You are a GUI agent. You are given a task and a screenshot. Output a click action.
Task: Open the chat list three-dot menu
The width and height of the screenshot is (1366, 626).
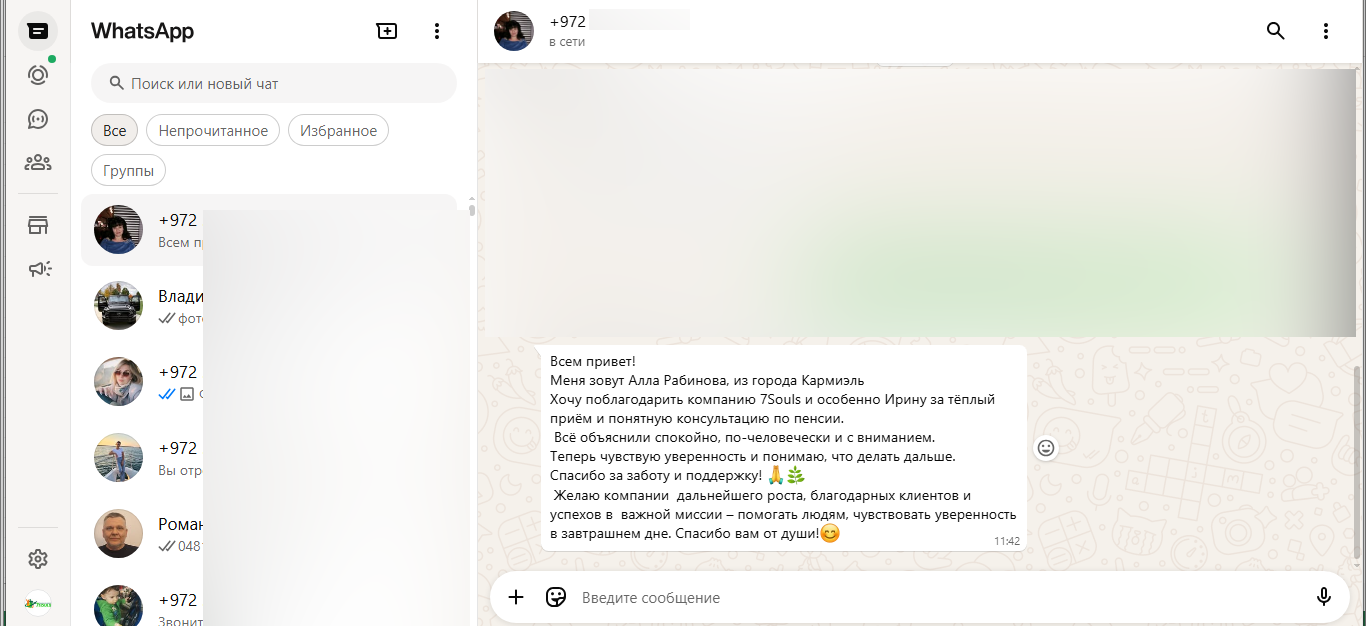436,31
